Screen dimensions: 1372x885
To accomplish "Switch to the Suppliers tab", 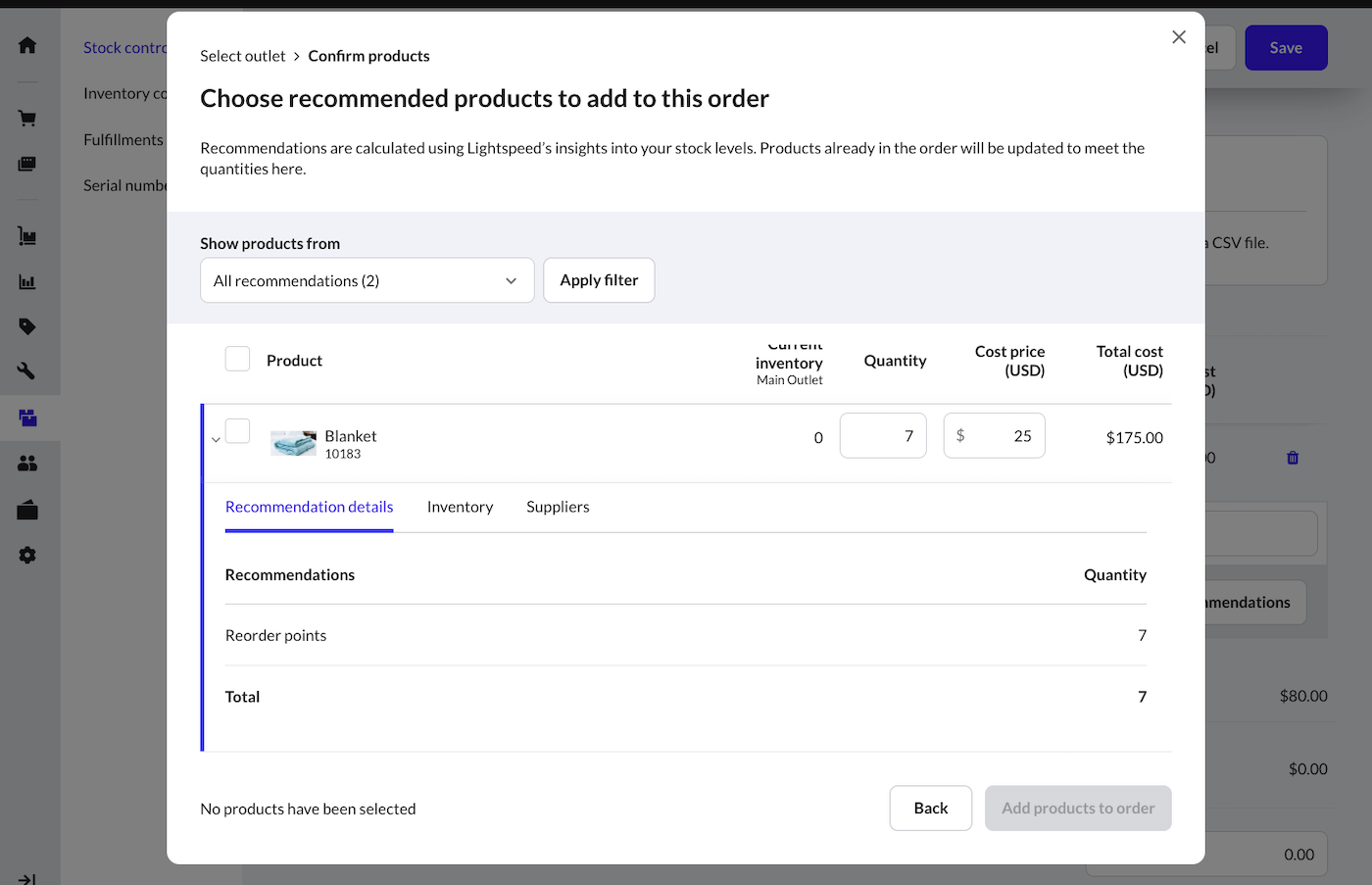I will click(x=558, y=507).
